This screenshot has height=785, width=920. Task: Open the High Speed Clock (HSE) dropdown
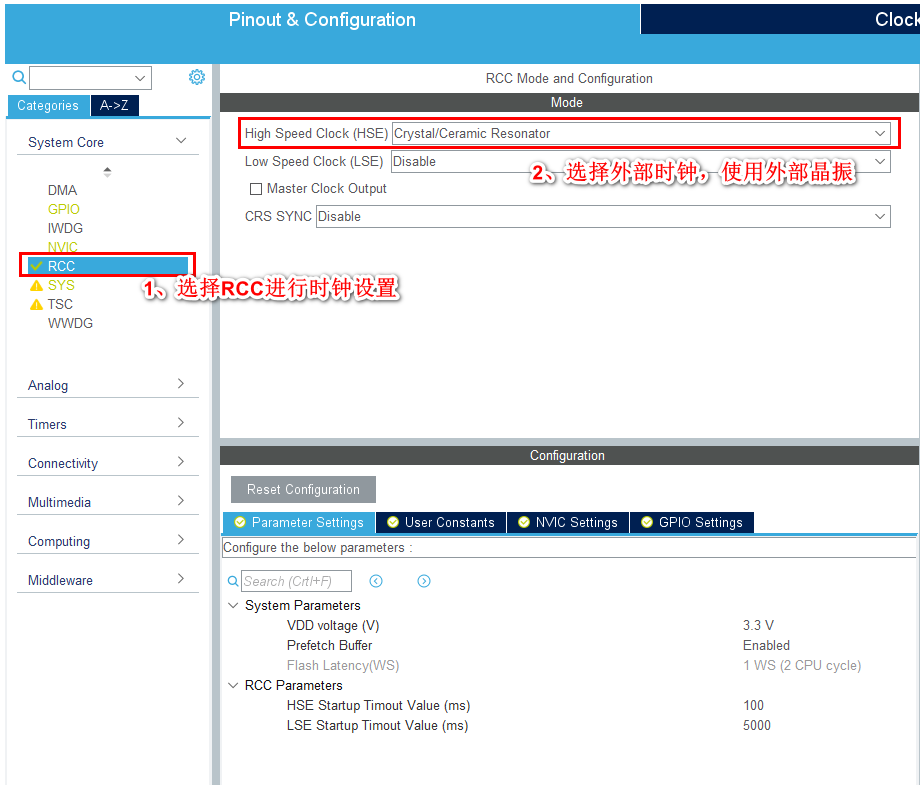coord(878,133)
